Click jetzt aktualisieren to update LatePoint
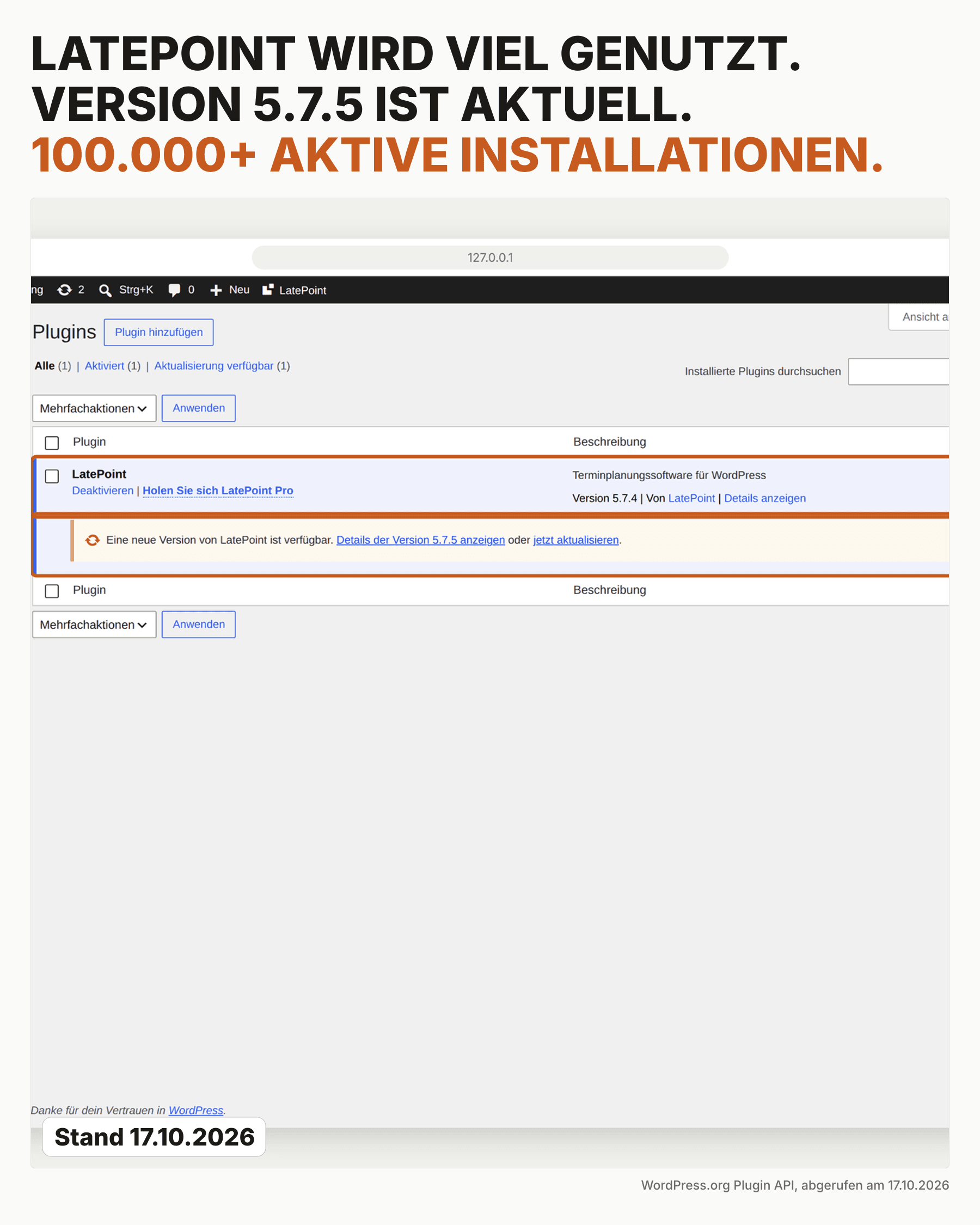Image resolution: width=980 pixels, height=1225 pixels. point(575,540)
